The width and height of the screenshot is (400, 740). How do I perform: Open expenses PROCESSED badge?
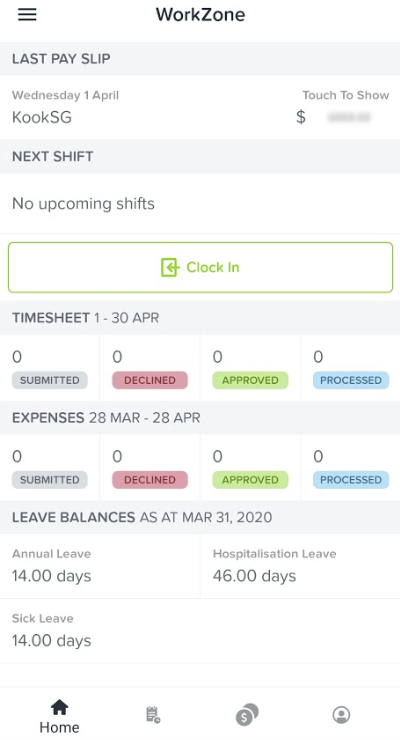point(351,480)
